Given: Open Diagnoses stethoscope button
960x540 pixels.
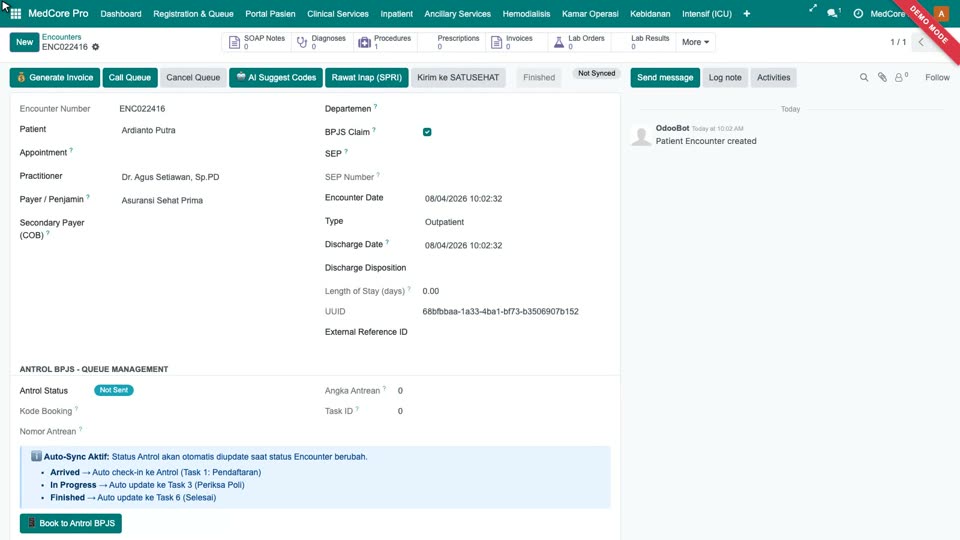Looking at the screenshot, I should click(x=321, y=42).
